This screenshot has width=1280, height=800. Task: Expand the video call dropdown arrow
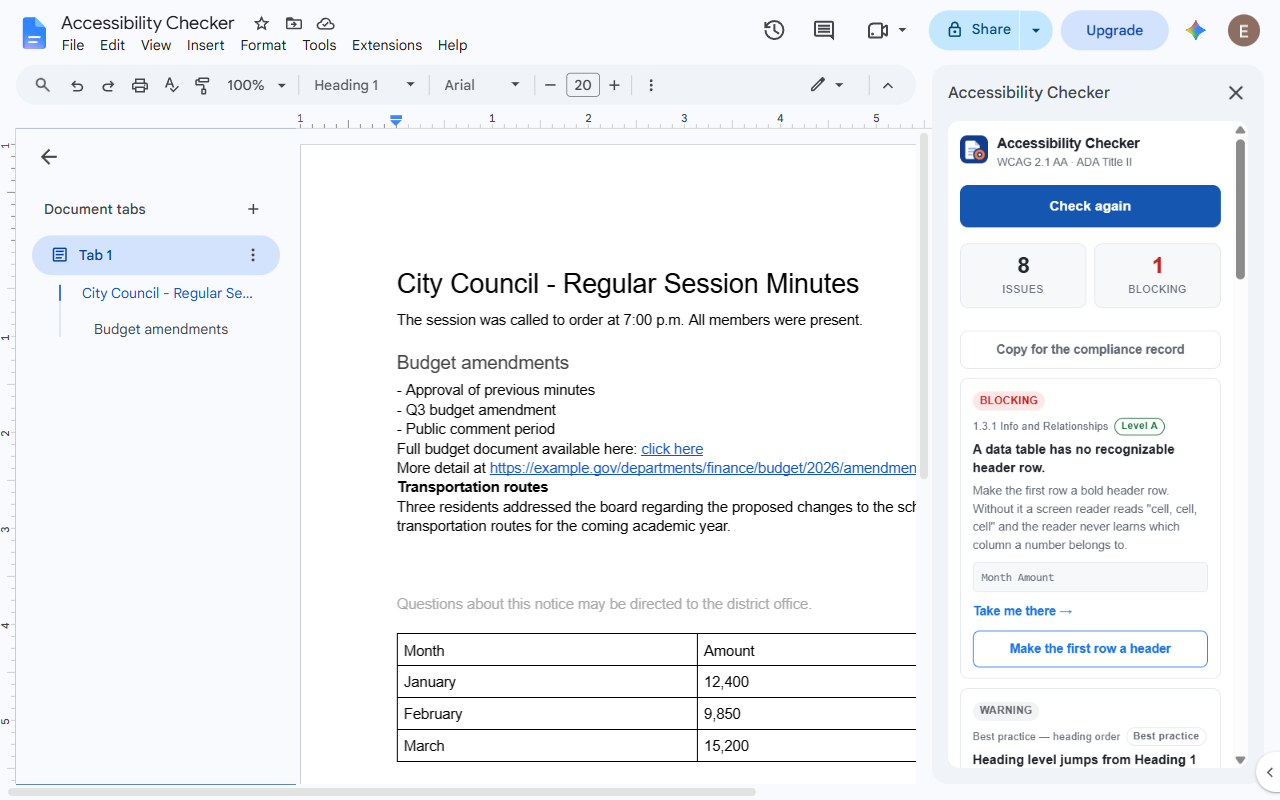(902, 30)
